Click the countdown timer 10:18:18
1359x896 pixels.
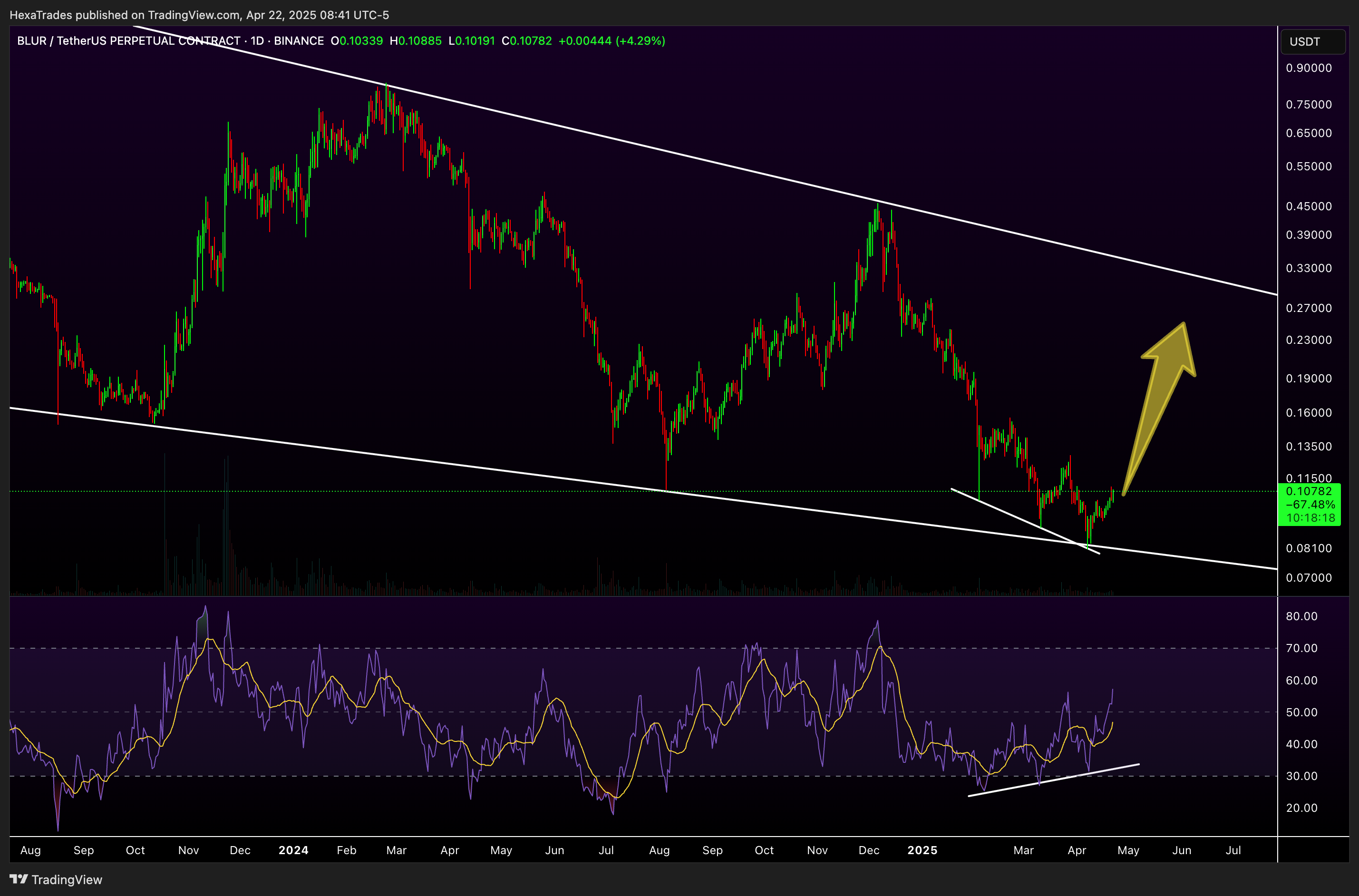click(x=1310, y=518)
